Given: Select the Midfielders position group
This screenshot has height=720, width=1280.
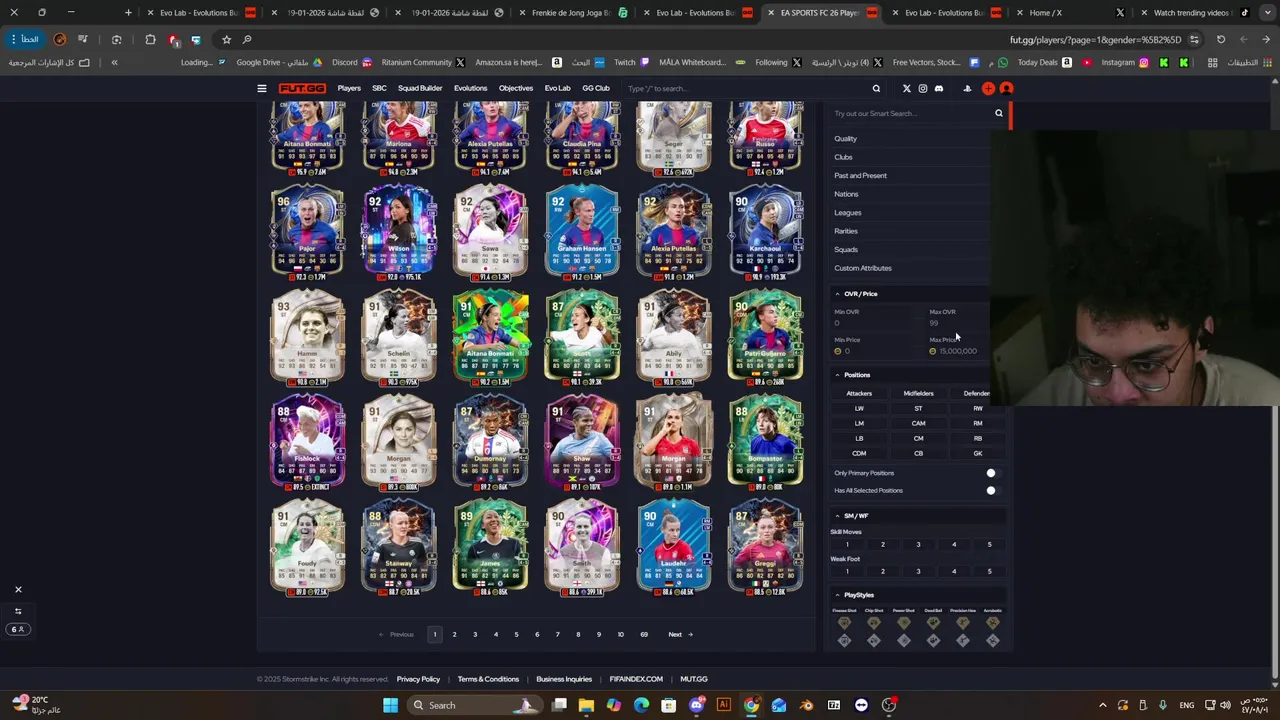Looking at the screenshot, I should (918, 393).
